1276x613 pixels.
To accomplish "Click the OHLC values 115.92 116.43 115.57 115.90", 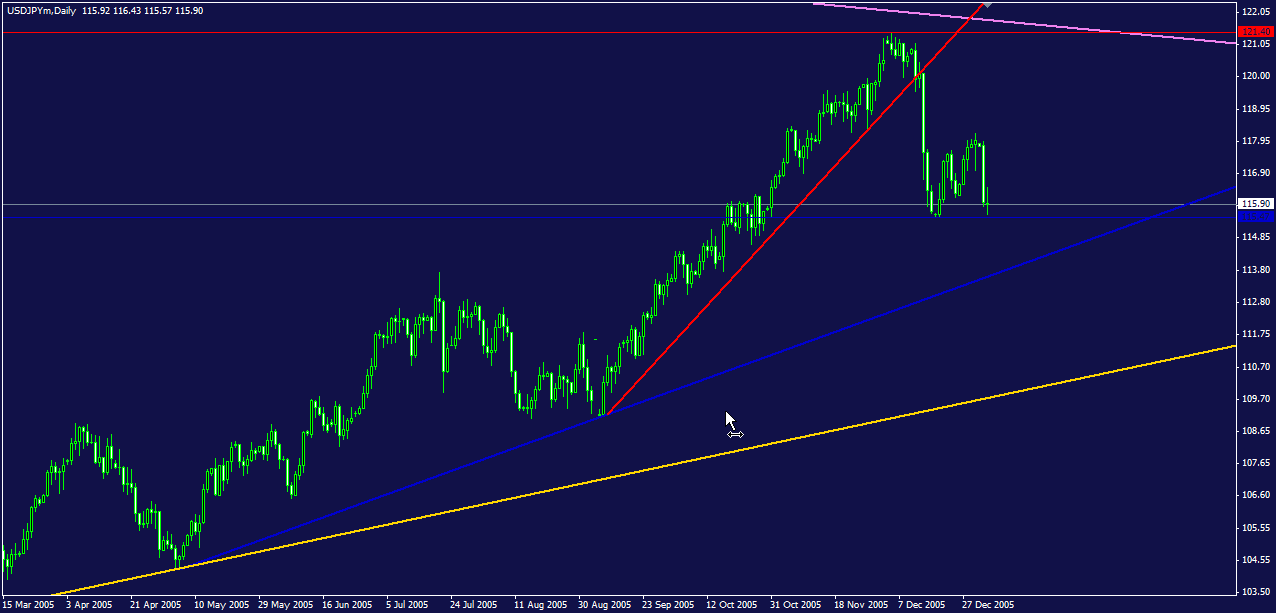I will coord(143,11).
